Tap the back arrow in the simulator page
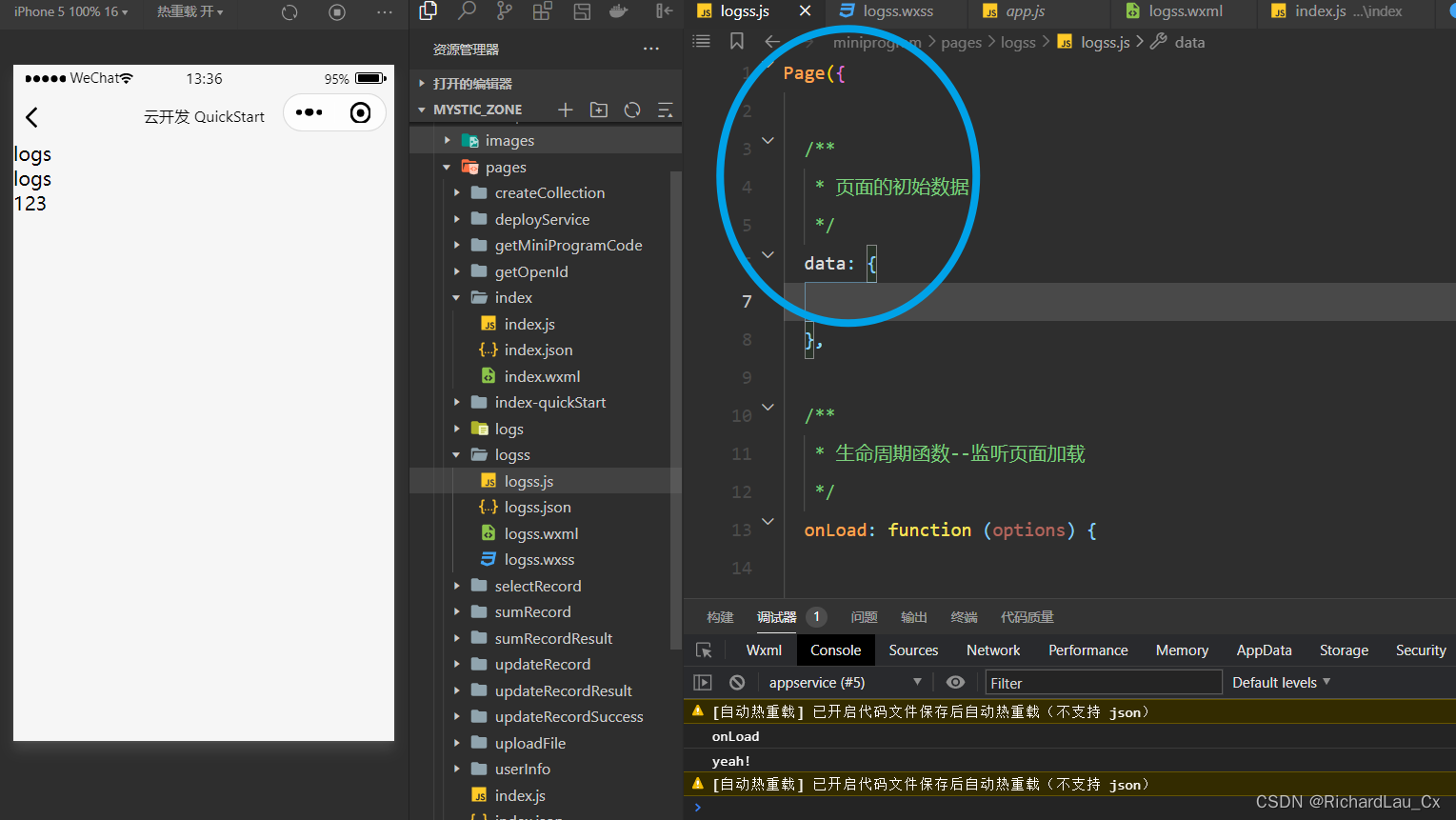Screen dimensions: 1456x820 tap(31, 117)
